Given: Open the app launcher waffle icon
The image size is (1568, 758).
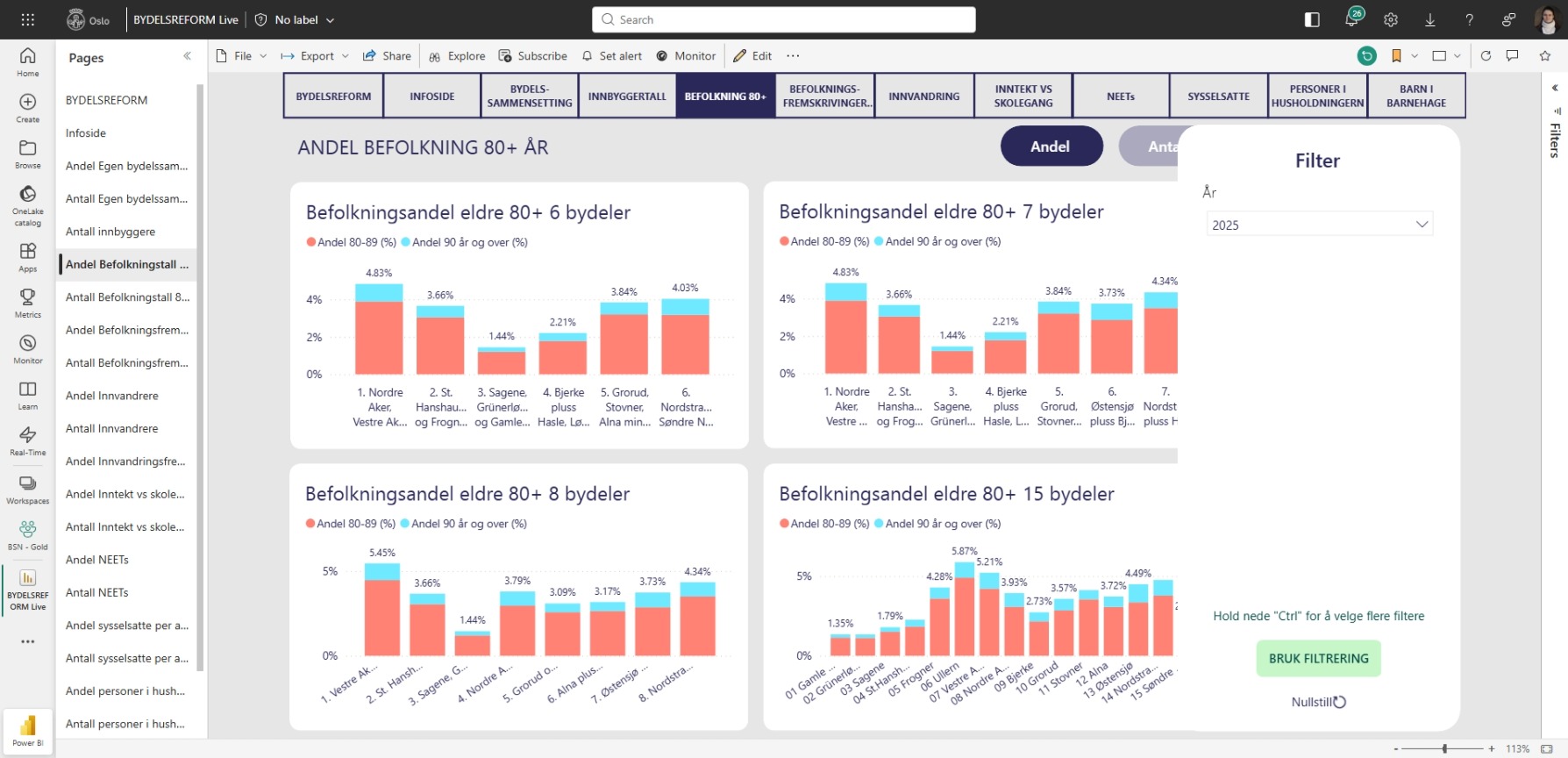Looking at the screenshot, I should tap(28, 19).
